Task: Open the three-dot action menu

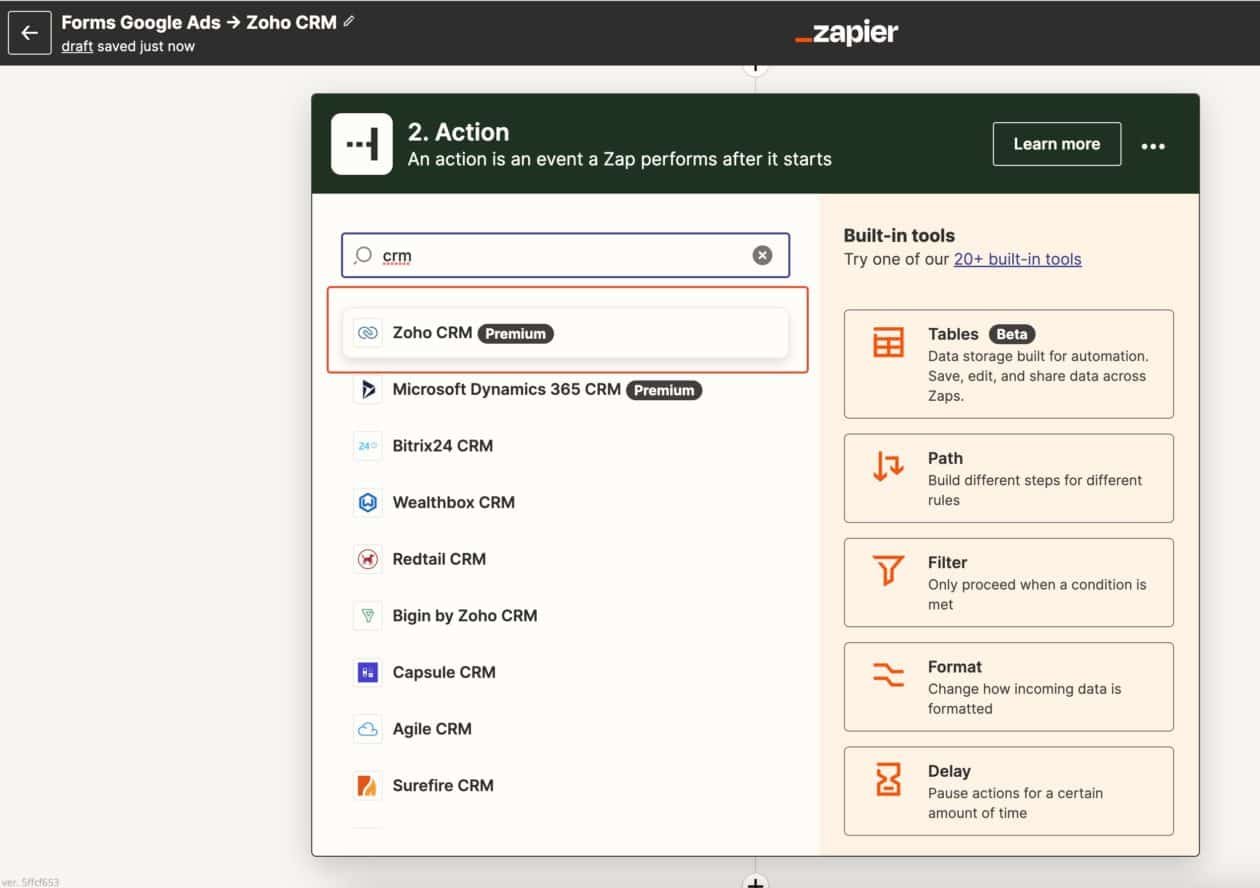Action: pos(1153,146)
